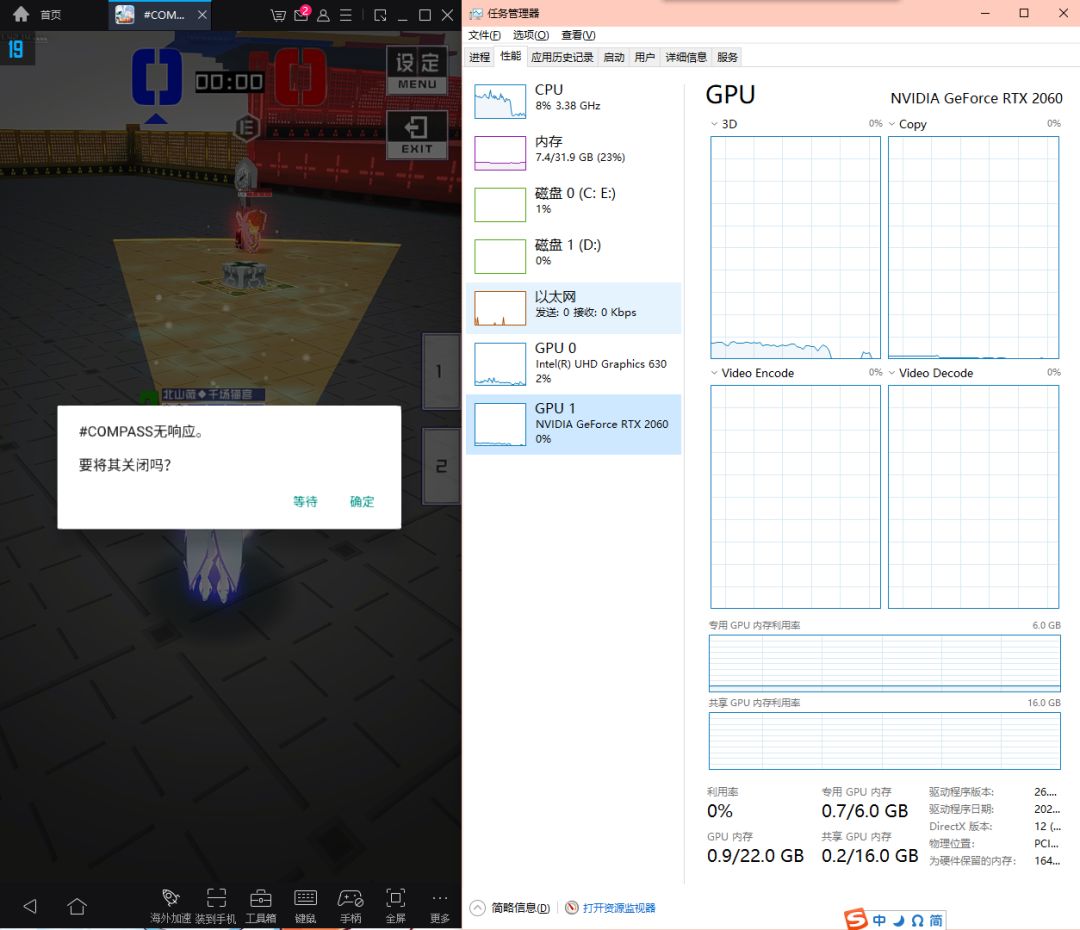The image size is (1080, 930).
Task: Switch to the 应用历史记录 tab
Action: (x=562, y=57)
